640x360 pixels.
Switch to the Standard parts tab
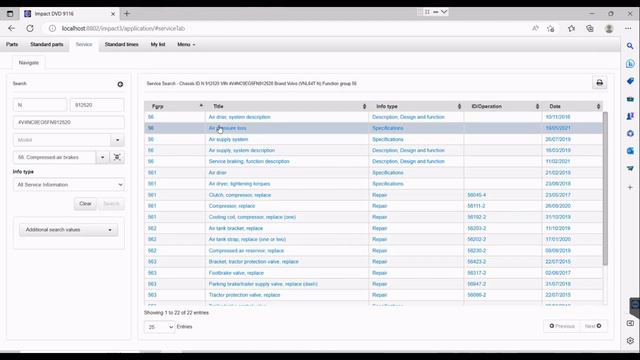pyautogui.click(x=47, y=44)
